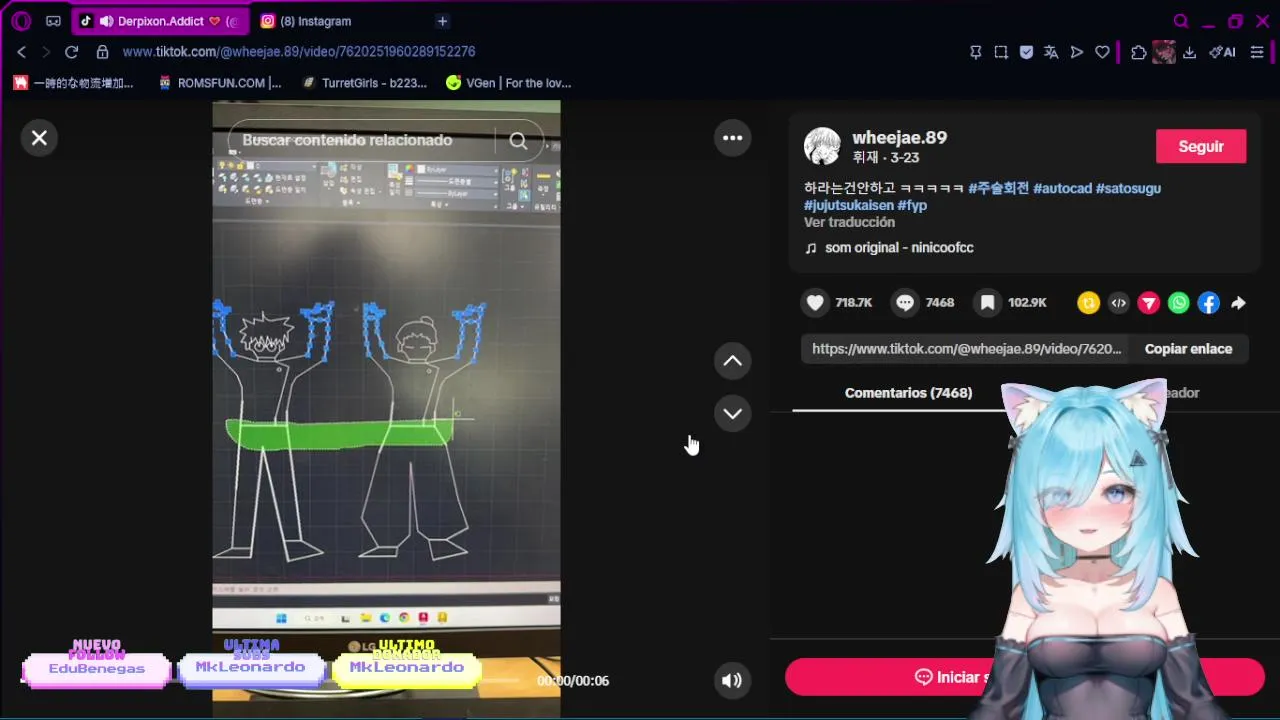
Task: Select the video URL link text field
Action: 966,349
